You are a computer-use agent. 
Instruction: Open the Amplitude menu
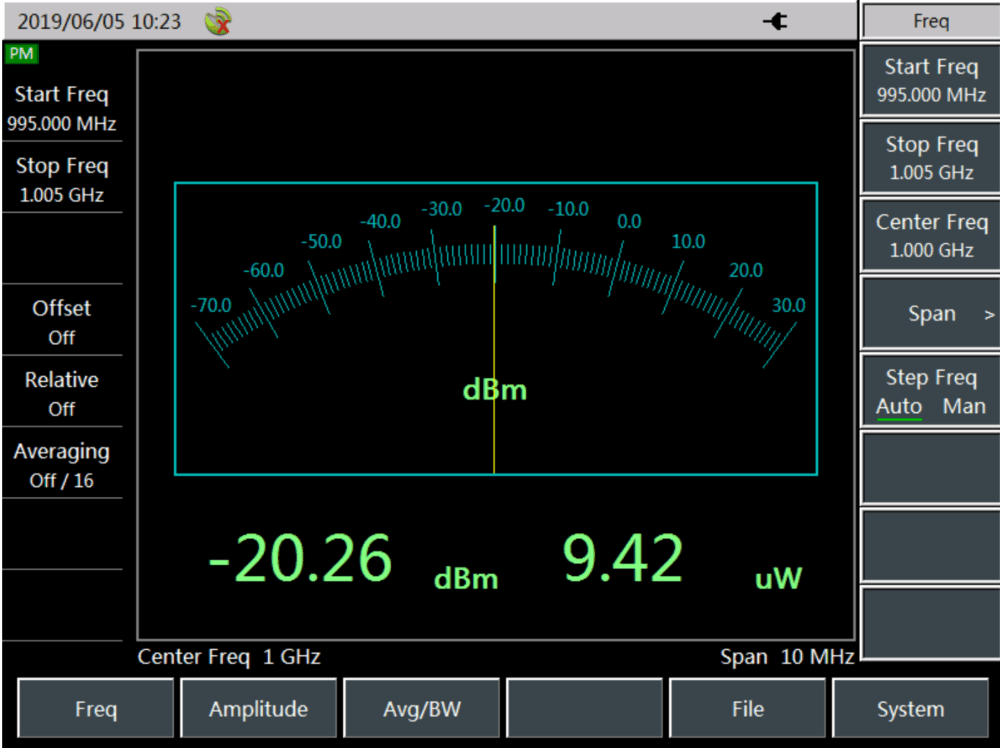tap(258, 709)
